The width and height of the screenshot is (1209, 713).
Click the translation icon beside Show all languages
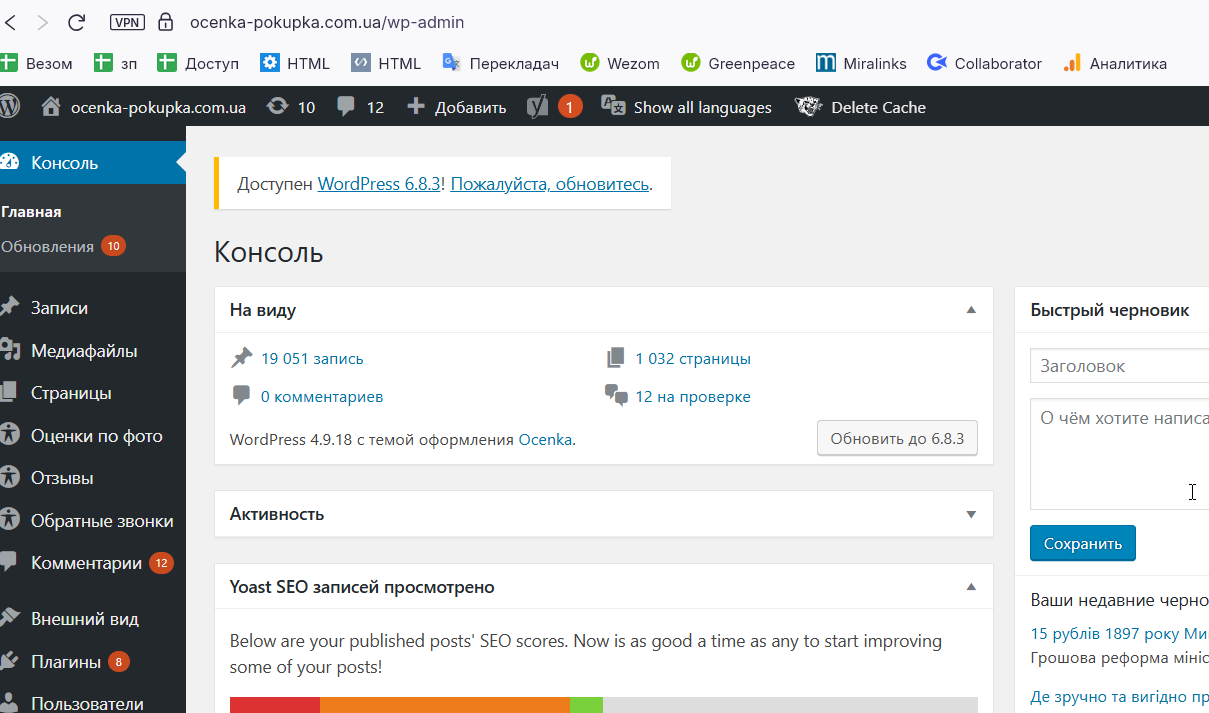point(612,106)
